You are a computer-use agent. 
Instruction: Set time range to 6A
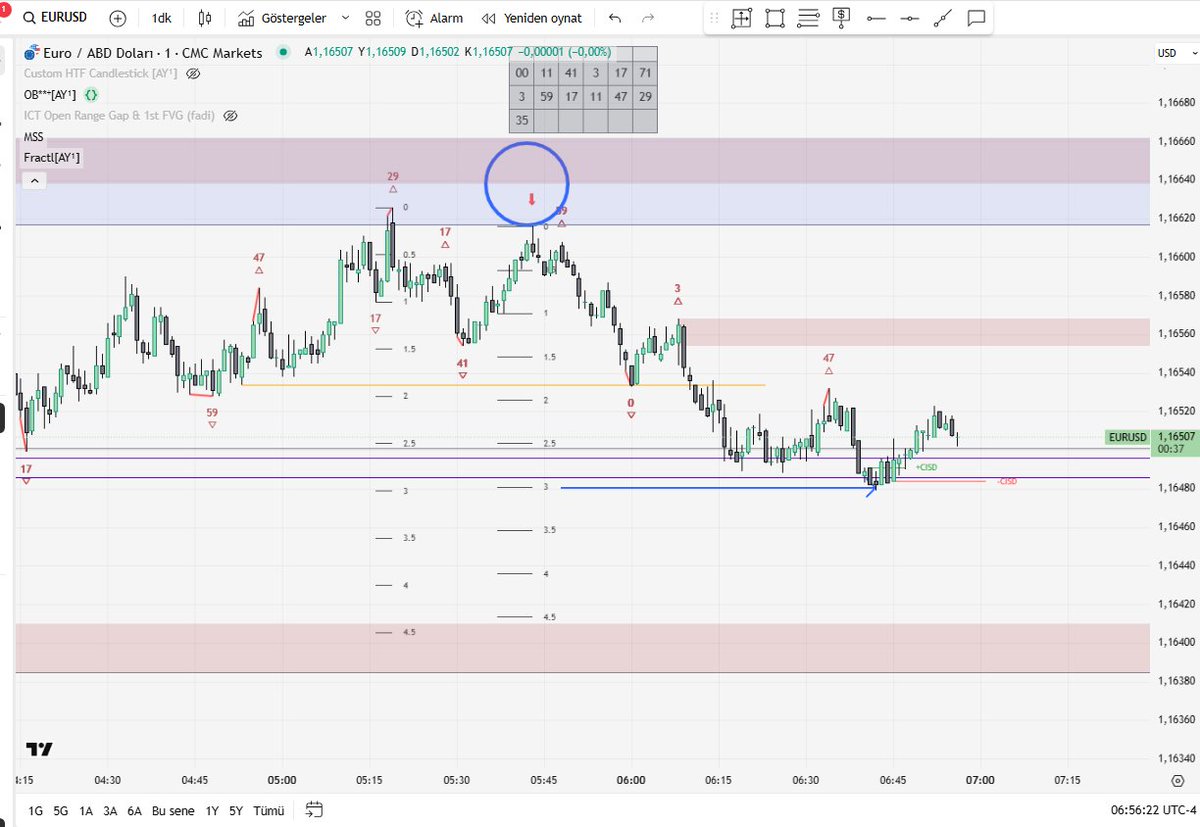134,810
